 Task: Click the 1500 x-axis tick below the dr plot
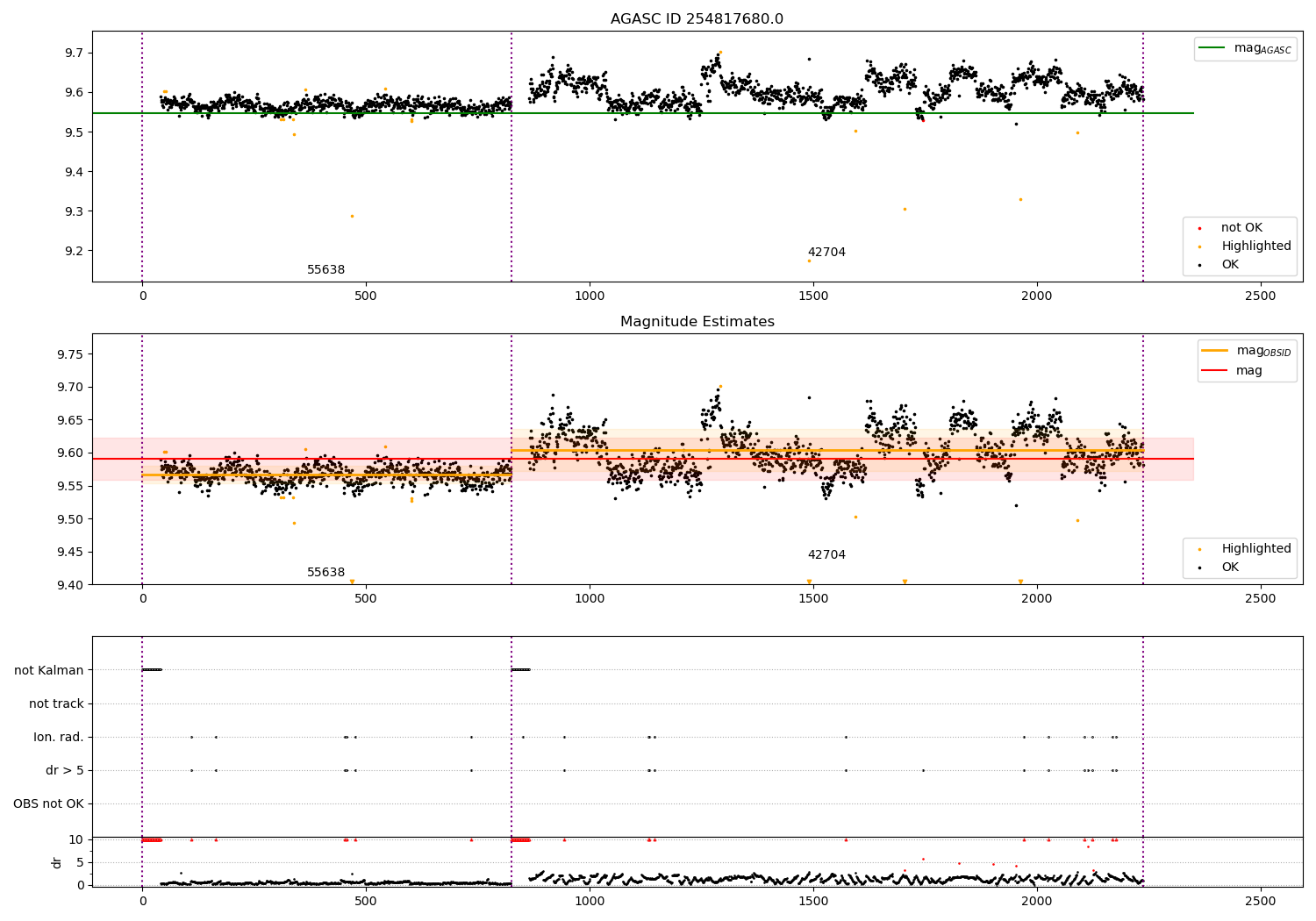(x=813, y=902)
